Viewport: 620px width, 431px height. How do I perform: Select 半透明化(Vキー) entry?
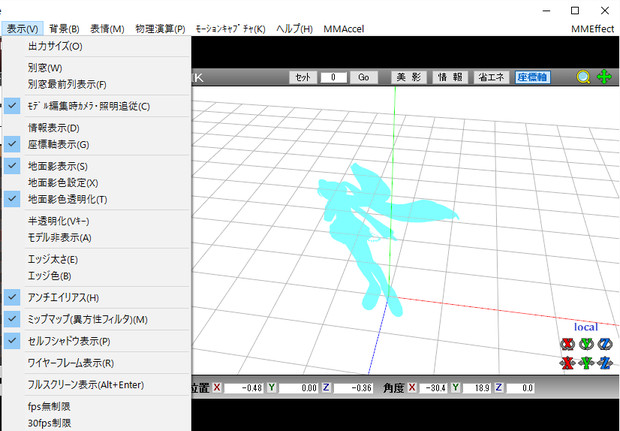(97, 221)
